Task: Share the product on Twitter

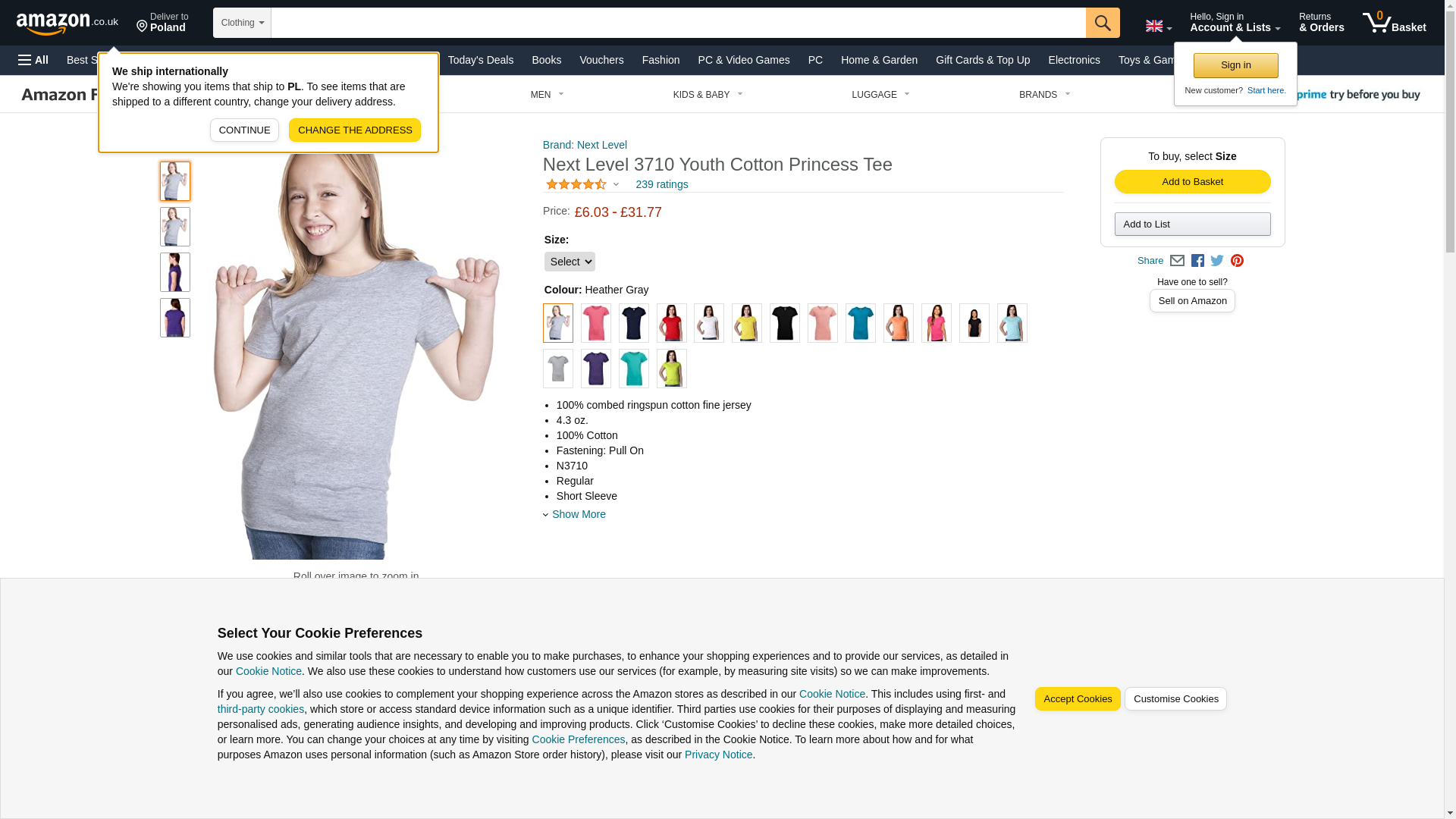Action: coord(1217,260)
